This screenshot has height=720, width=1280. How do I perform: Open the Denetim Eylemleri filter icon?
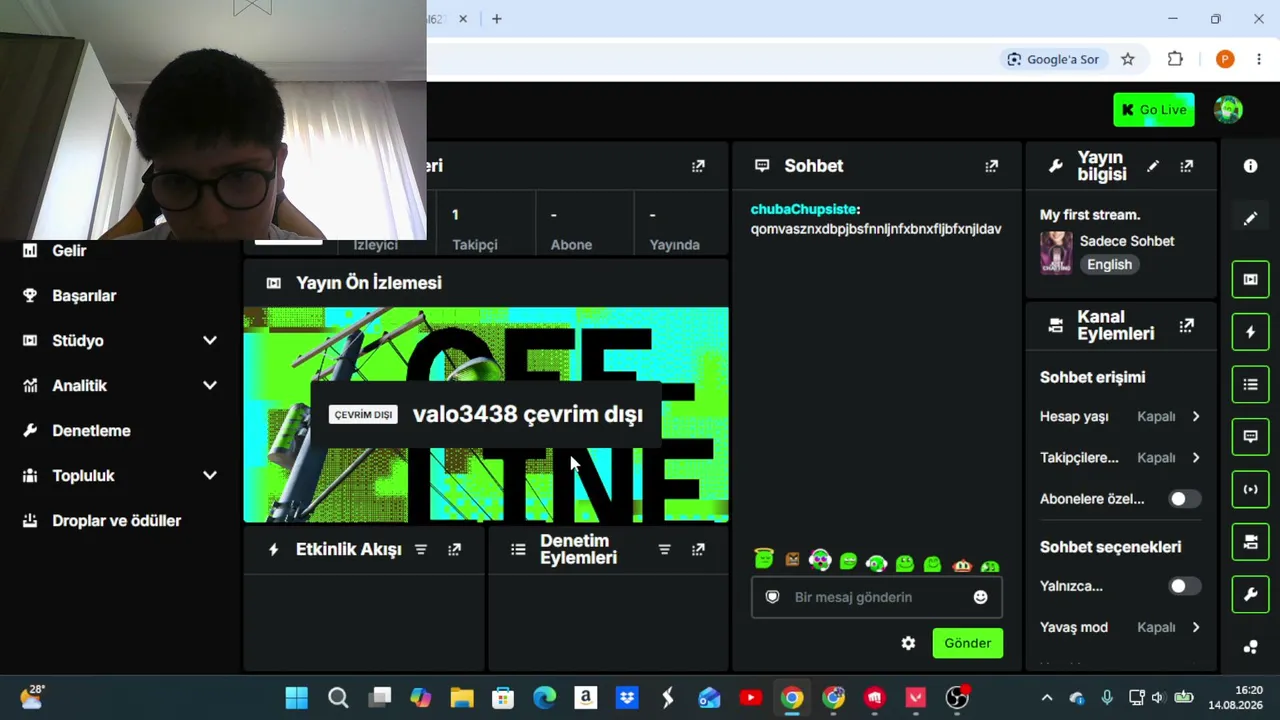[664, 549]
